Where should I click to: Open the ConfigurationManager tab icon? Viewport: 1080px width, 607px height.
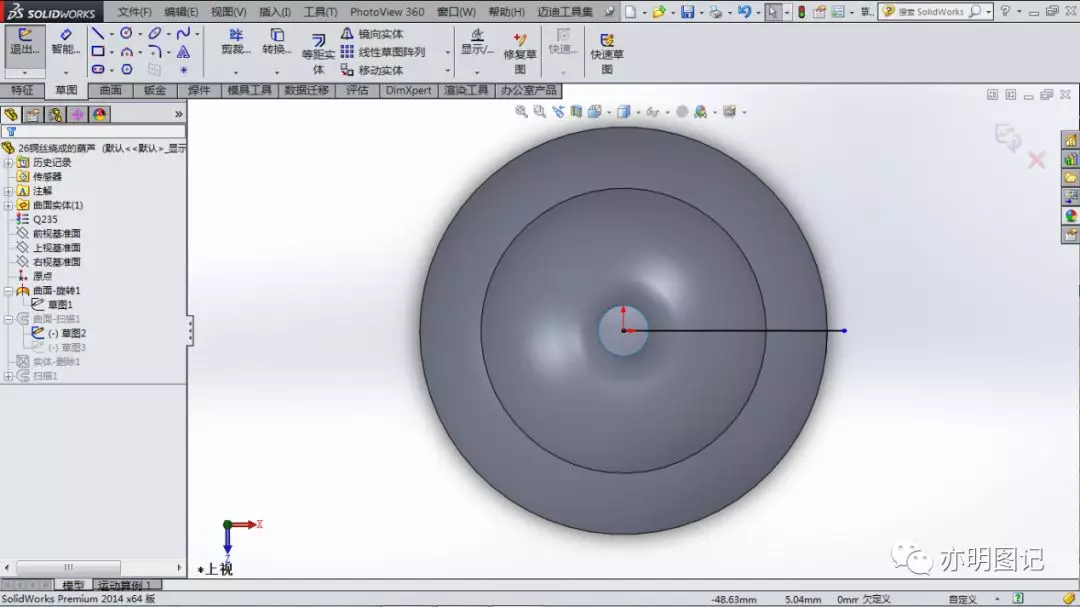coord(55,114)
